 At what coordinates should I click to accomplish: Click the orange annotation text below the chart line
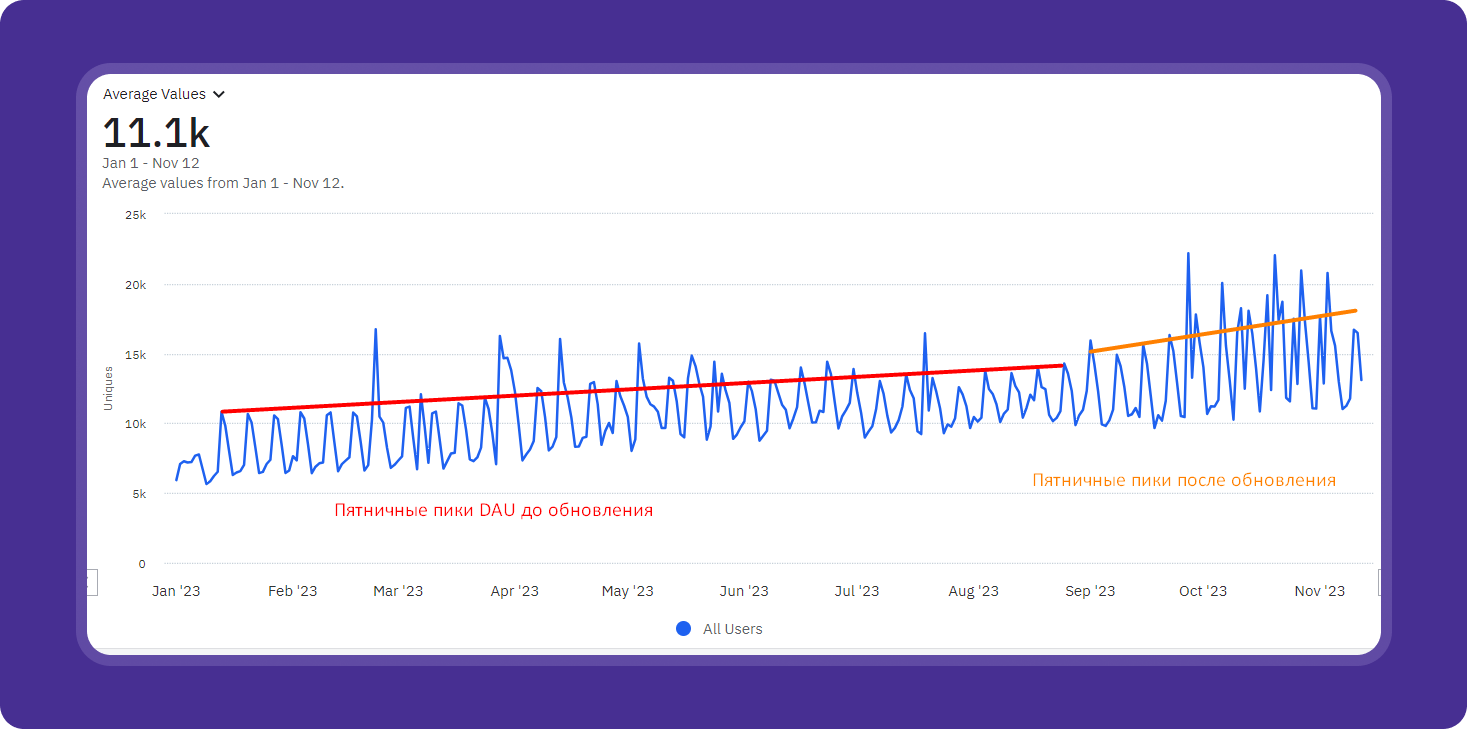click(1184, 480)
